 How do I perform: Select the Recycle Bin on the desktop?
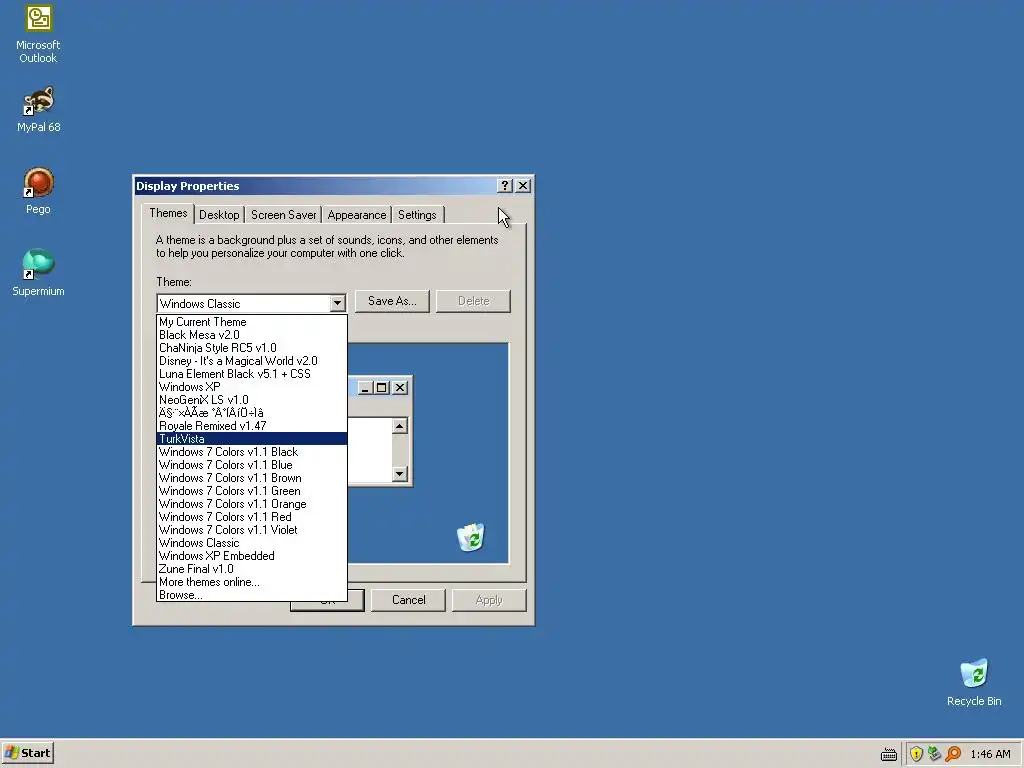974,682
